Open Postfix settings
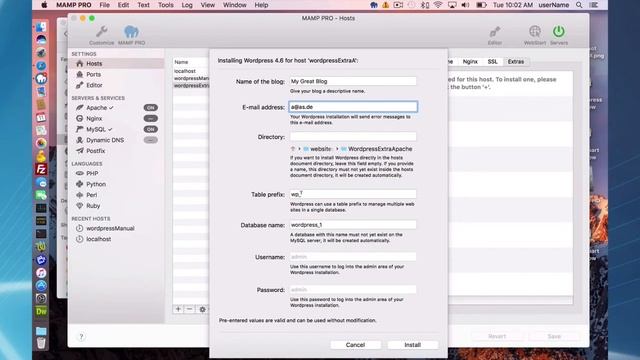The height and width of the screenshot is (360, 640). click(96, 151)
